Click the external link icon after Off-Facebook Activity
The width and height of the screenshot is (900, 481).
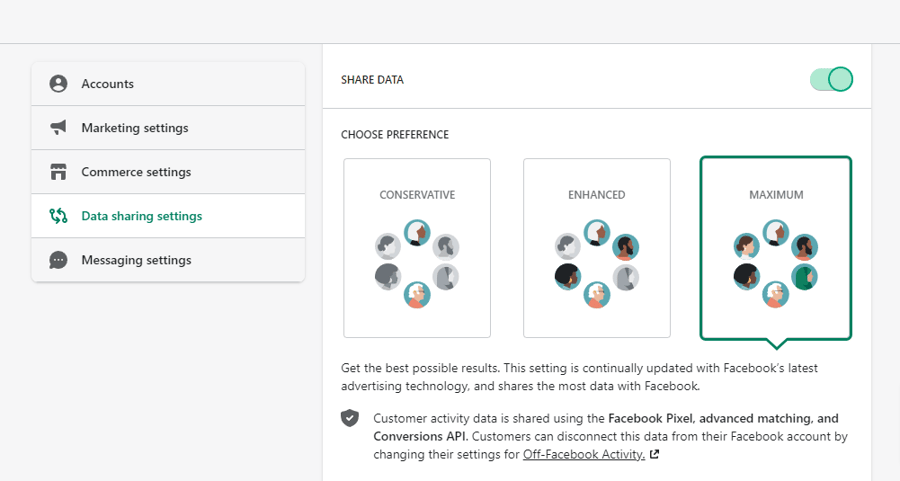(x=654, y=454)
